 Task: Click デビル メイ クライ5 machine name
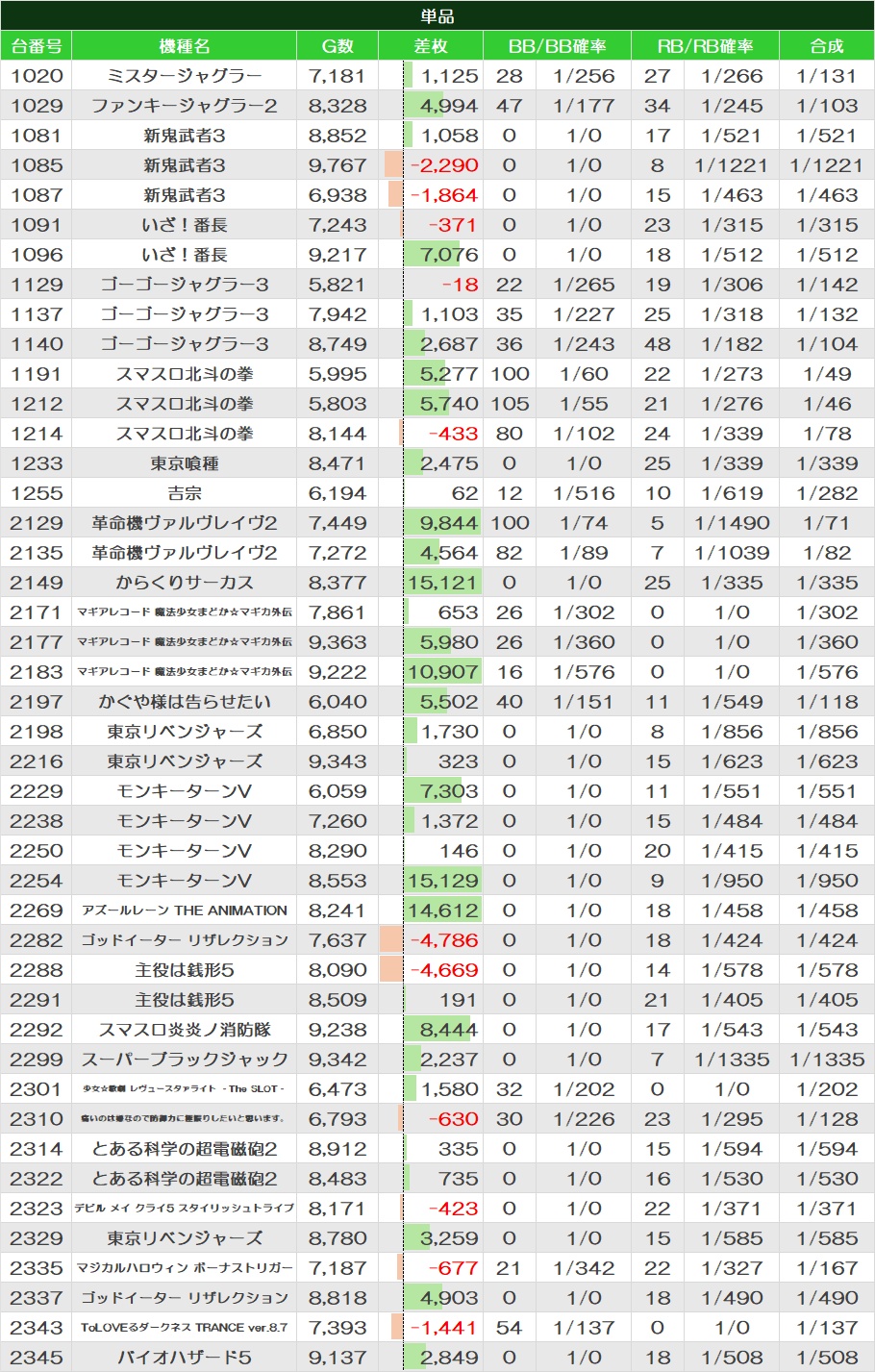pyautogui.click(x=184, y=1209)
